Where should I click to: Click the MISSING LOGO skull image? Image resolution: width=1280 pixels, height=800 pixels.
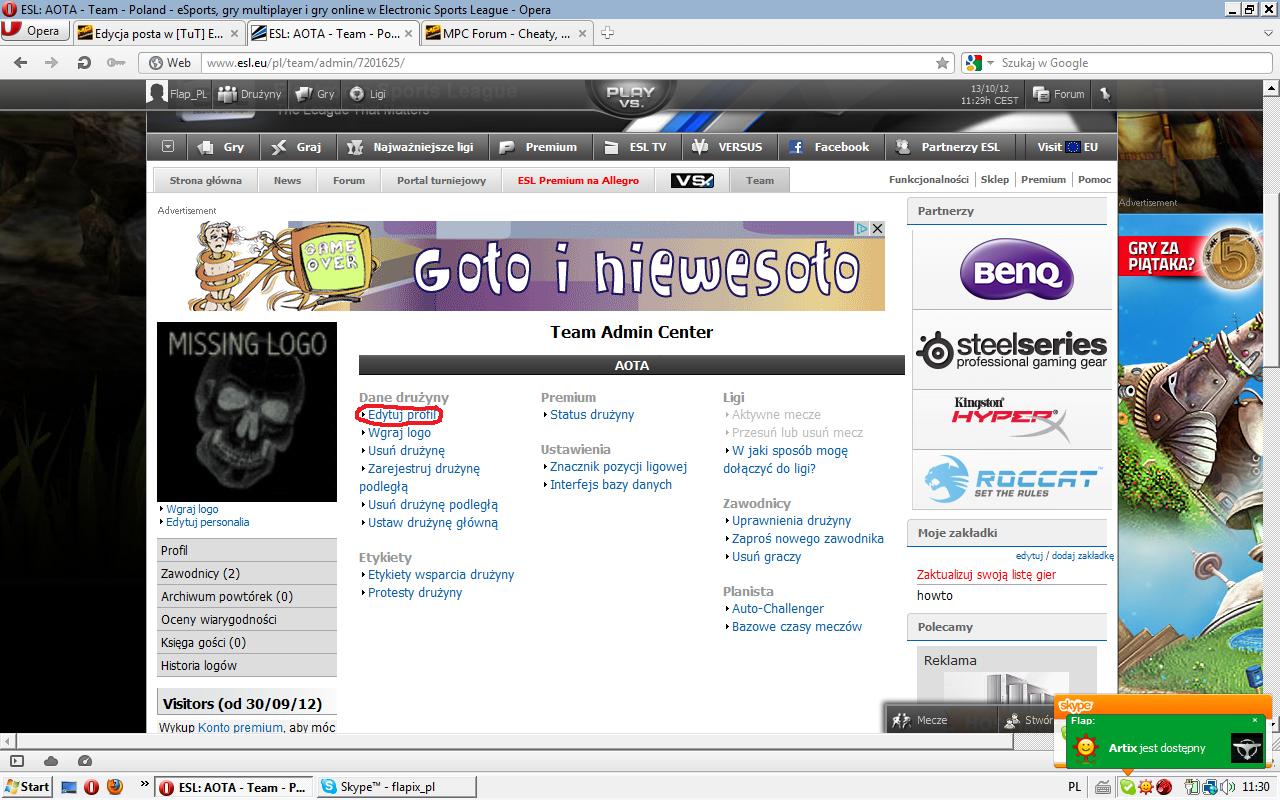pyautogui.click(x=247, y=411)
